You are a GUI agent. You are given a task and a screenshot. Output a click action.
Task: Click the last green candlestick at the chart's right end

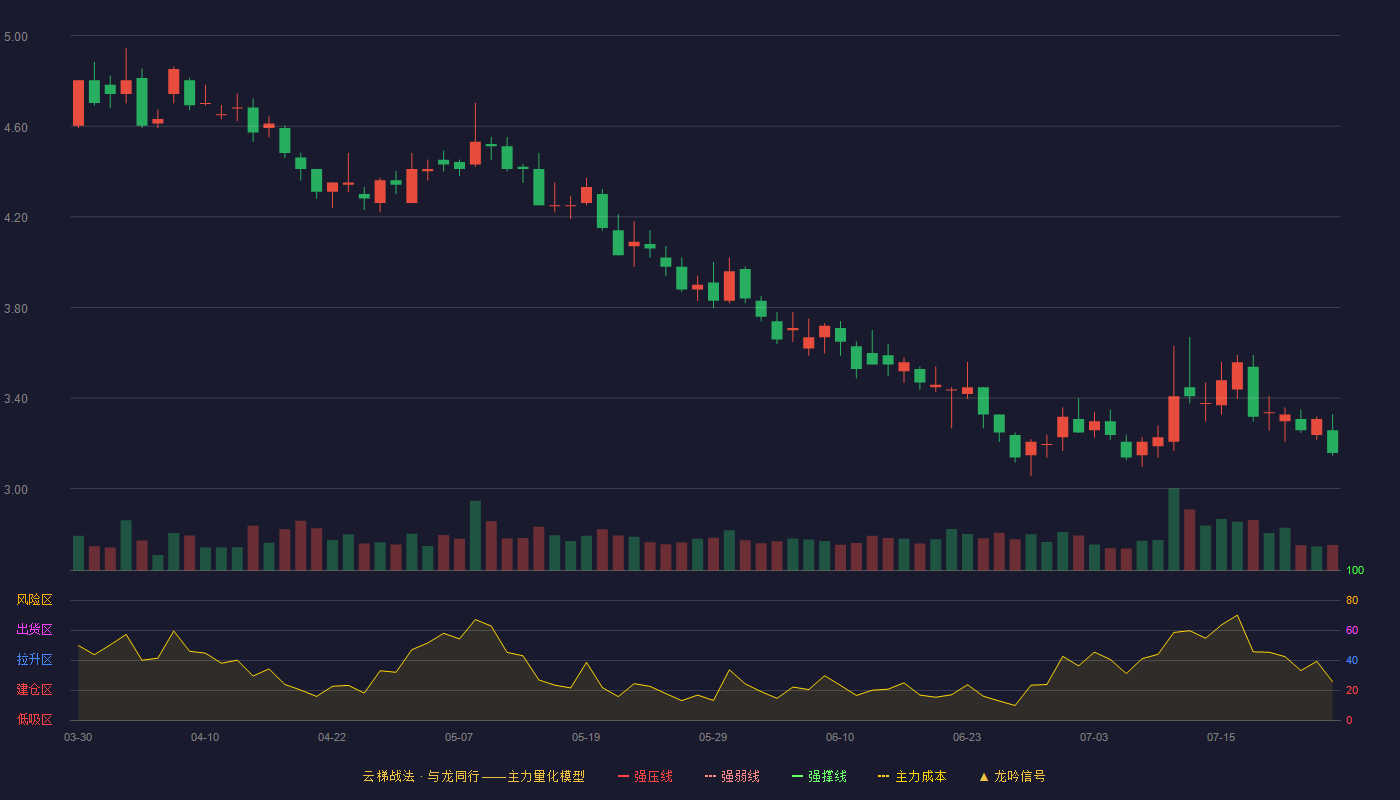(x=1332, y=441)
